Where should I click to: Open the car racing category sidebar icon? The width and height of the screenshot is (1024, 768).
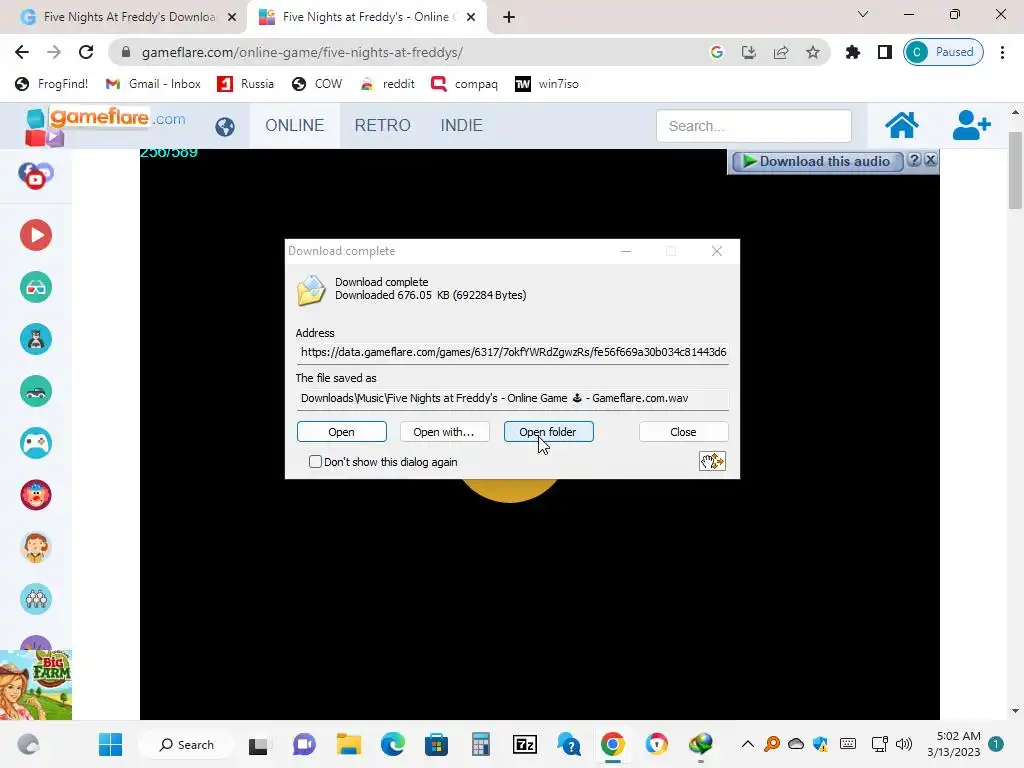tap(36, 391)
